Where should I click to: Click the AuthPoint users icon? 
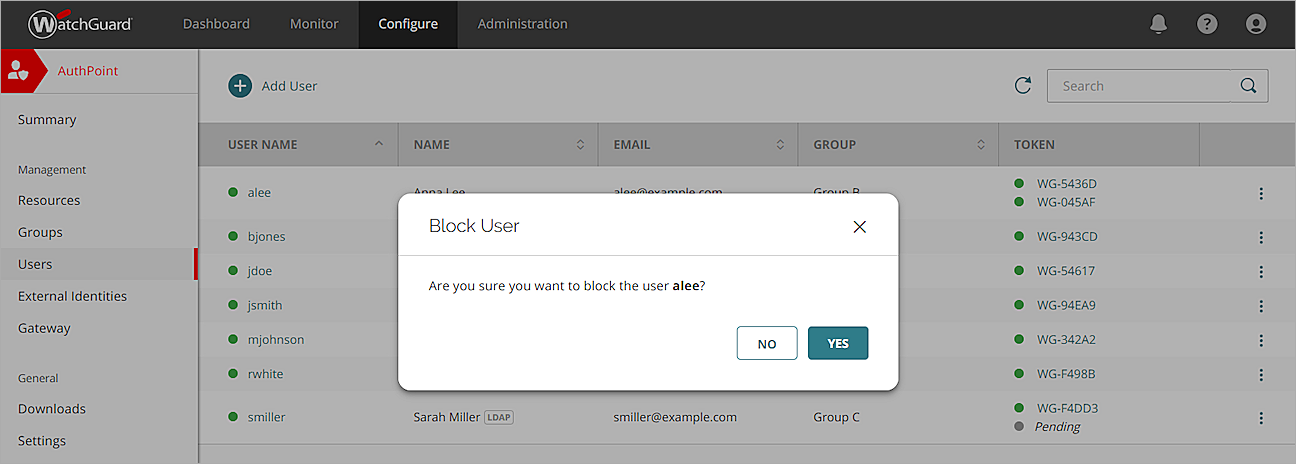(x=18, y=71)
